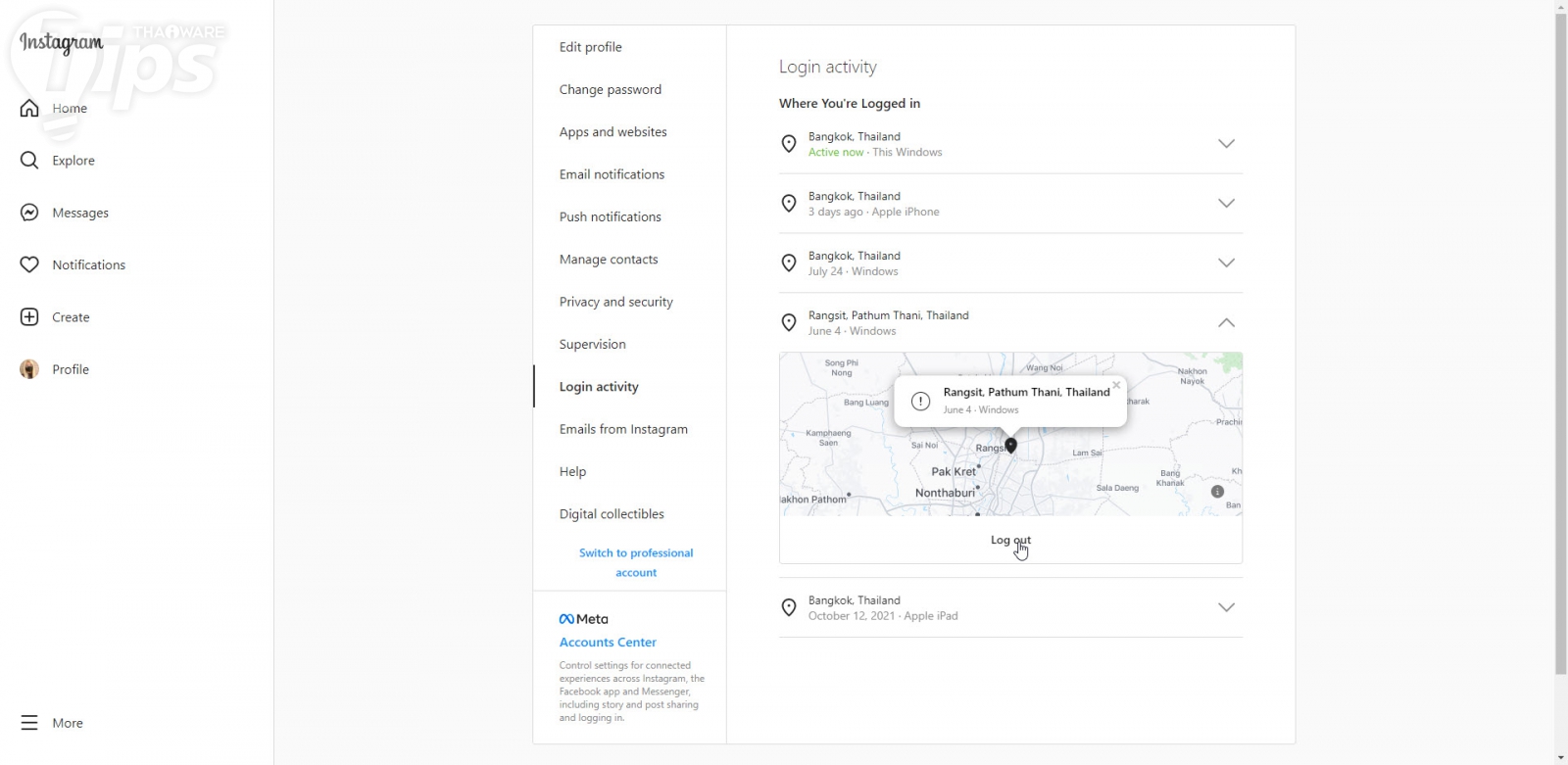Image resolution: width=1568 pixels, height=765 pixels.
Task: Open Explore via the magnifier icon
Action: (x=29, y=161)
